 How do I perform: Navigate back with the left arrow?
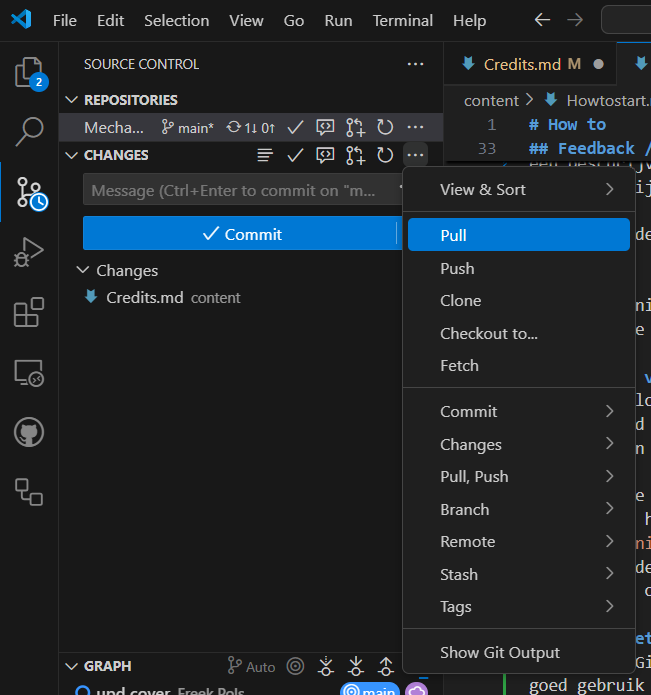542,20
